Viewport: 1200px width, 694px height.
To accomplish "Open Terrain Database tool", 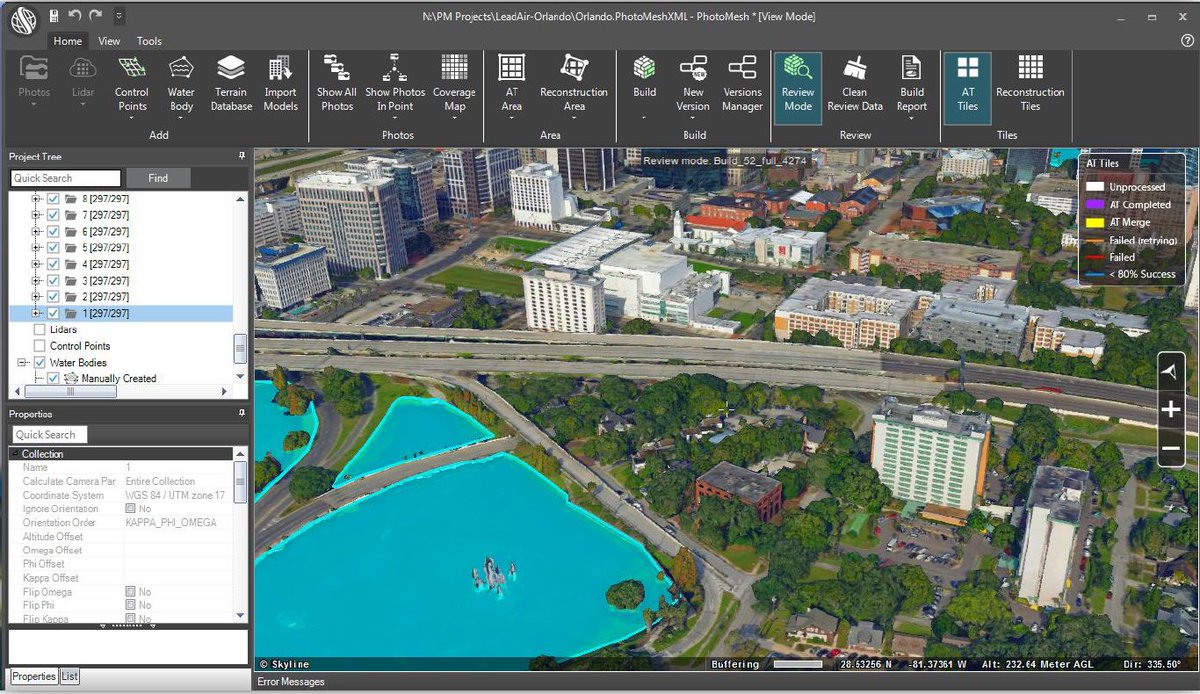I will pyautogui.click(x=231, y=82).
